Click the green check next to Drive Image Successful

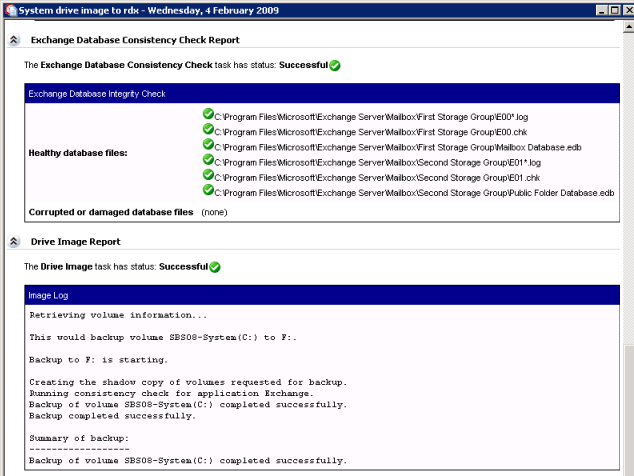(215, 267)
